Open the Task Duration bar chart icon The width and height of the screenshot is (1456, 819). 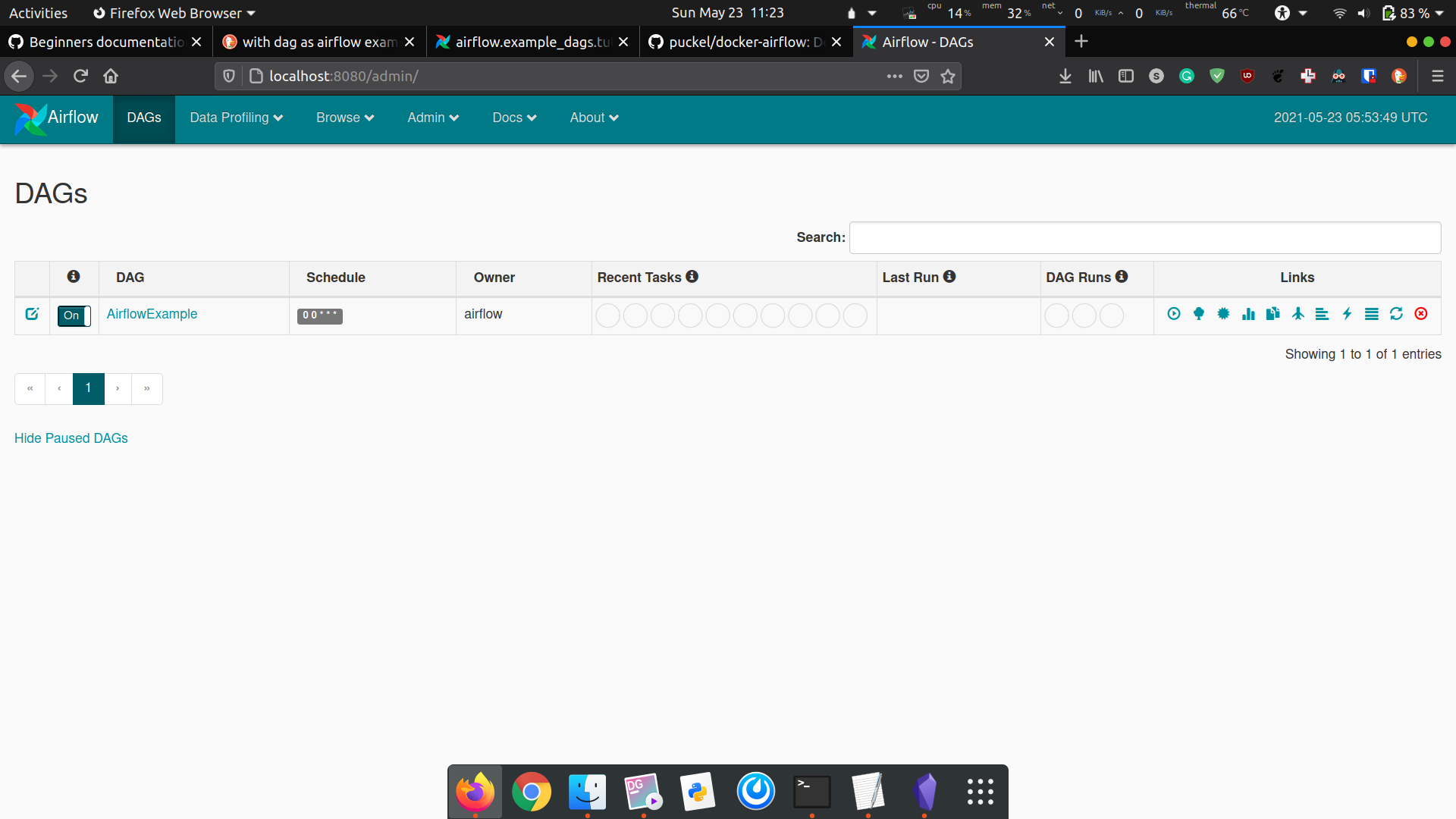coord(1248,314)
